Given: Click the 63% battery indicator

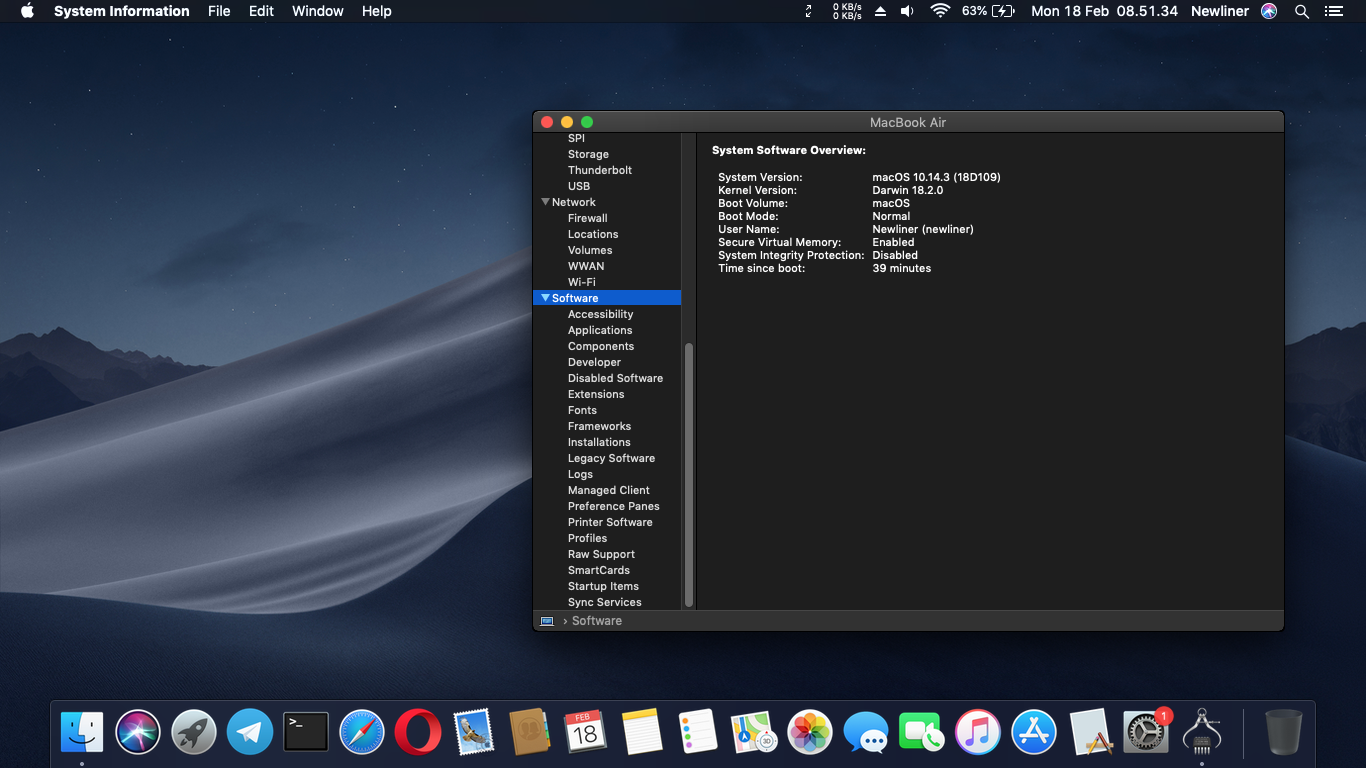Looking at the screenshot, I should pyautogui.click(x=988, y=11).
